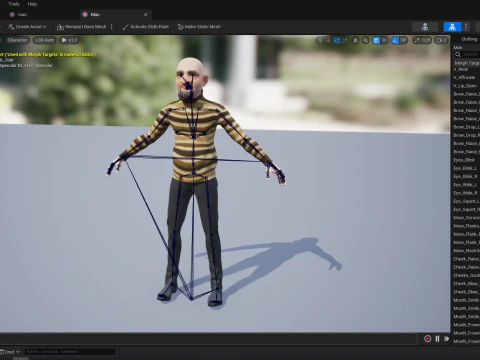Viewport: 480px width, 360px height.
Task: Select the Cheeks_Suck morph target
Action: [466, 275]
